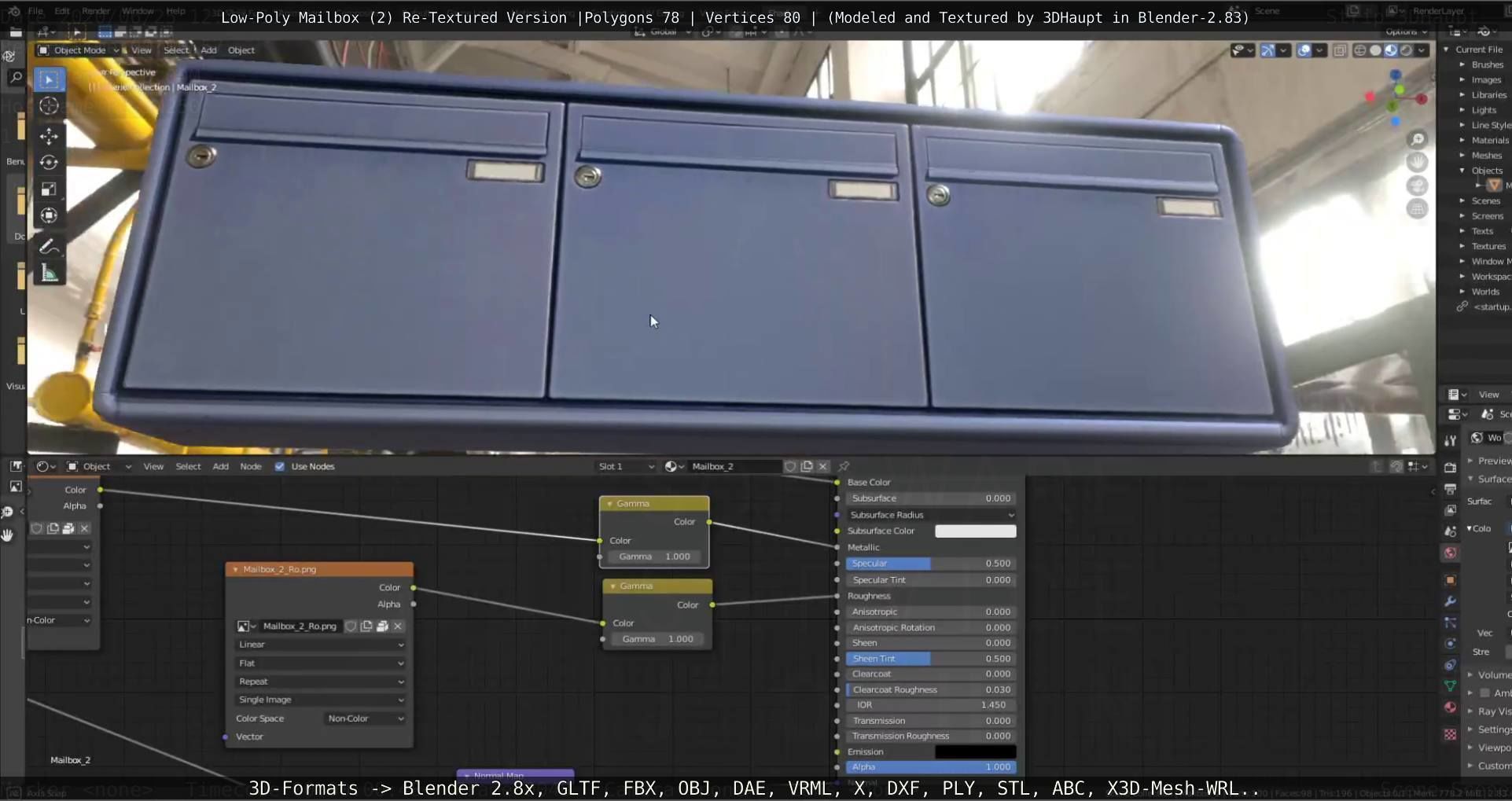This screenshot has height=801, width=1512.
Task: Open the viewport View menu
Action: click(142, 50)
